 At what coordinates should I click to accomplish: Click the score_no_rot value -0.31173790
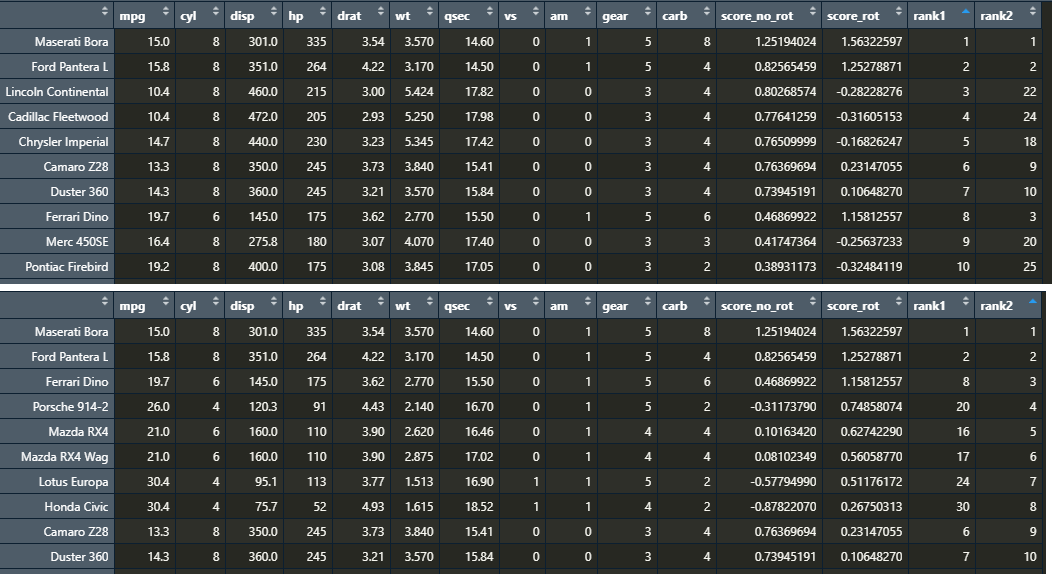[x=784, y=407]
